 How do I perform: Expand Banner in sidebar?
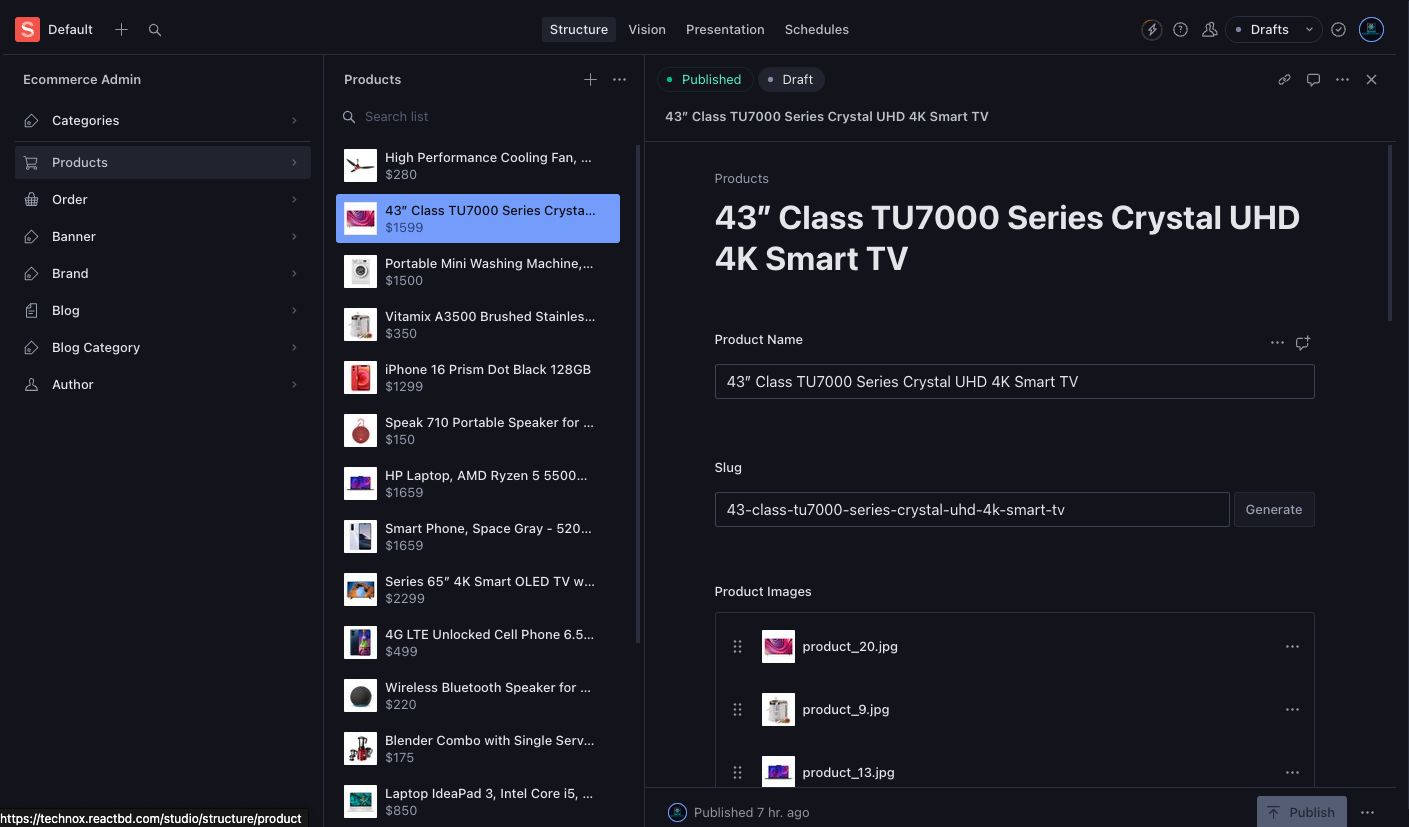tap(163, 236)
